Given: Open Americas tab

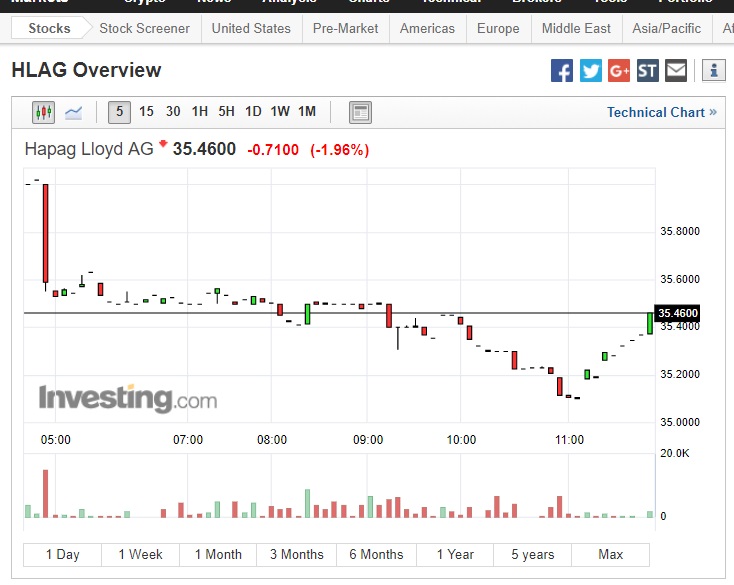Looking at the screenshot, I should 427,29.
